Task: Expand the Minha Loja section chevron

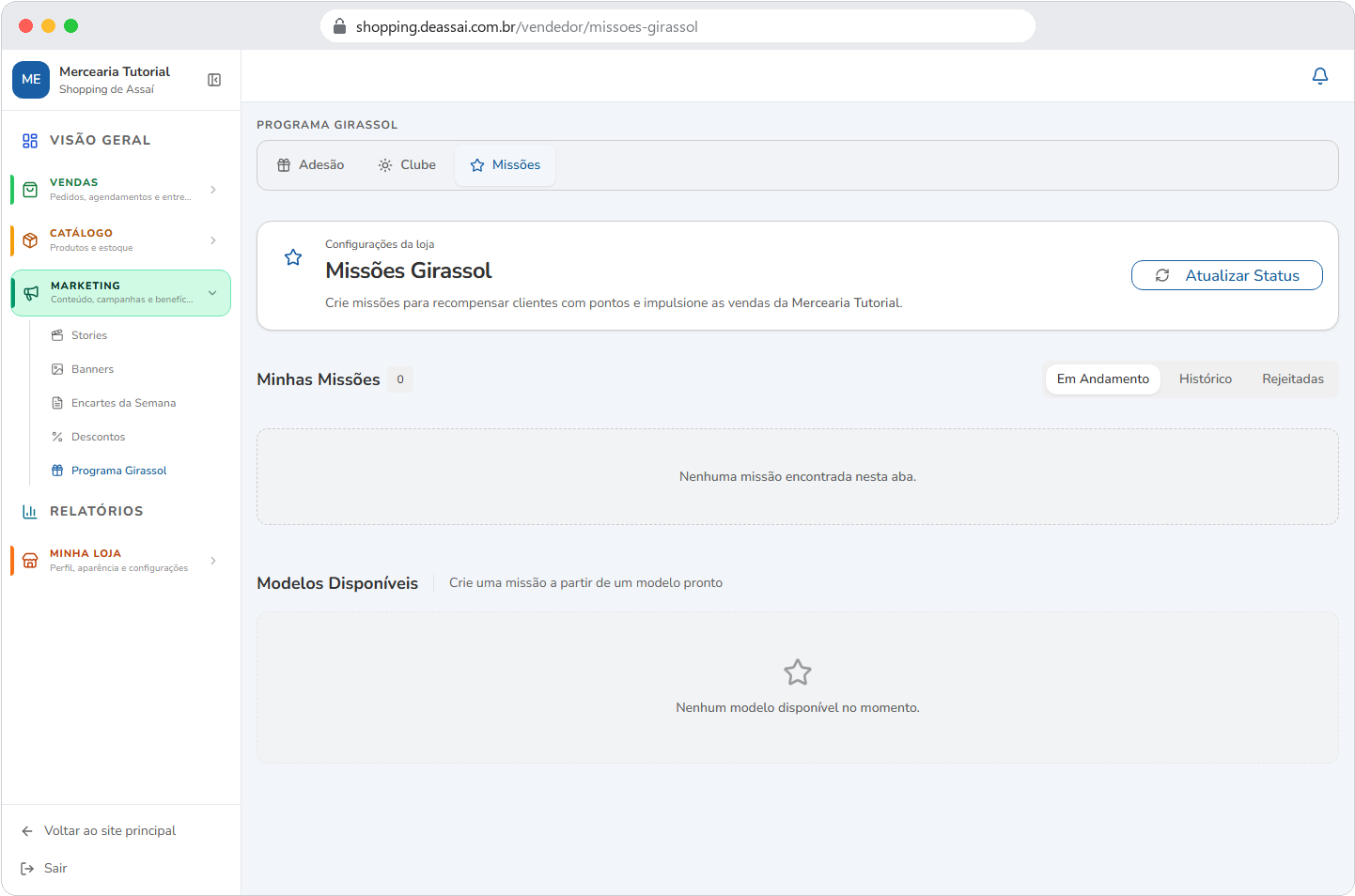Action: (x=213, y=561)
